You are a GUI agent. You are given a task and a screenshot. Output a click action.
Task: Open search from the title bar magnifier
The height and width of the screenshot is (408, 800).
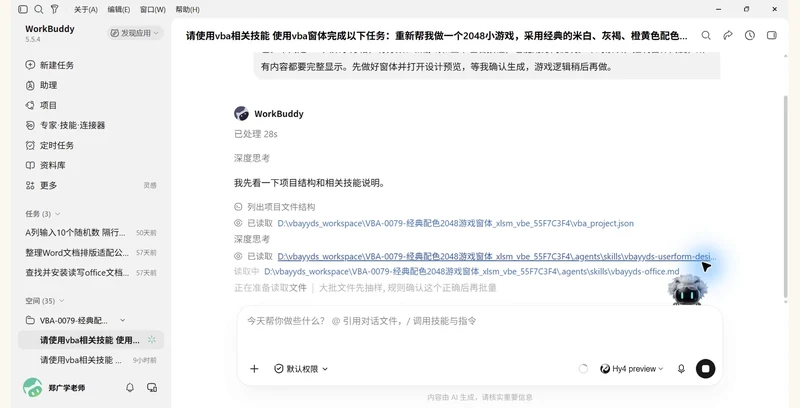pyautogui.click(x=39, y=9)
